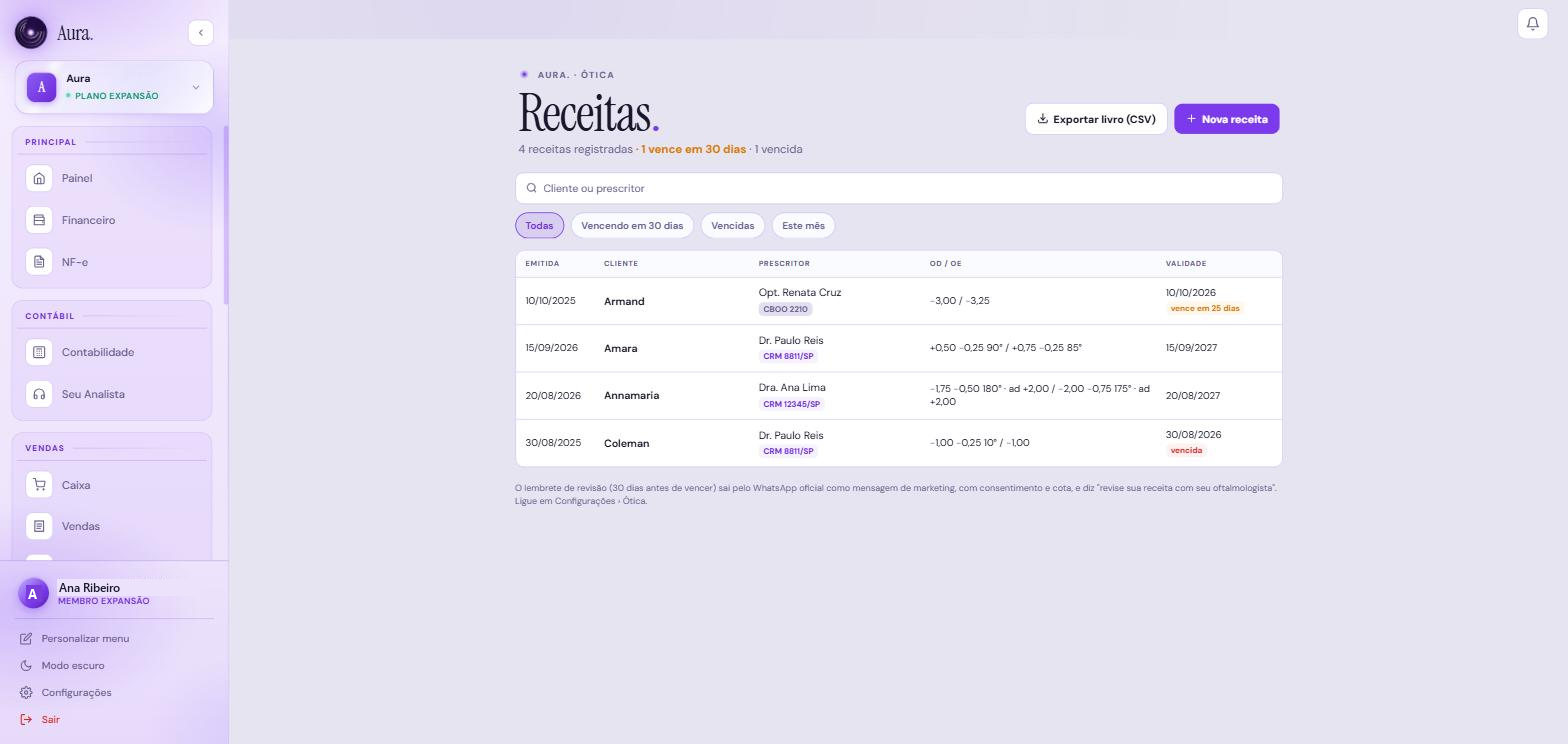Open Financeiro menu item

[x=112, y=220]
